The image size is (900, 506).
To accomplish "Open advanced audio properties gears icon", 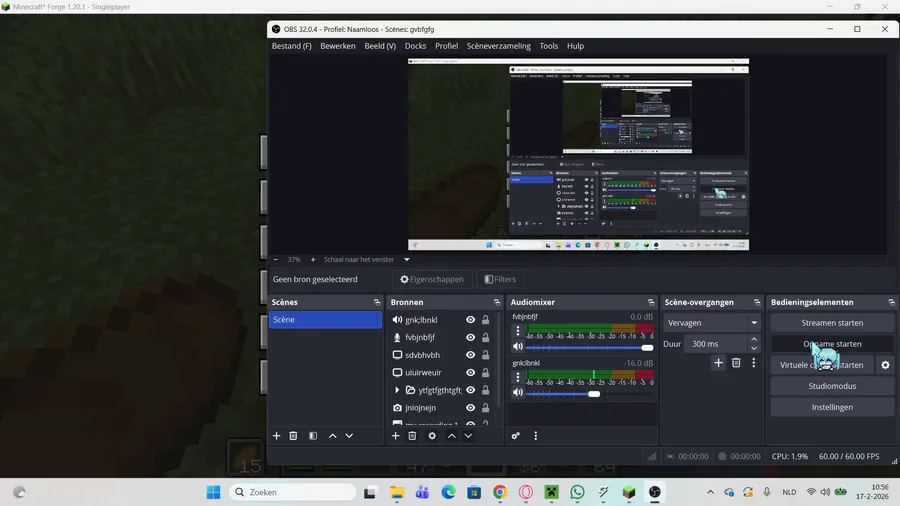I will [515, 436].
